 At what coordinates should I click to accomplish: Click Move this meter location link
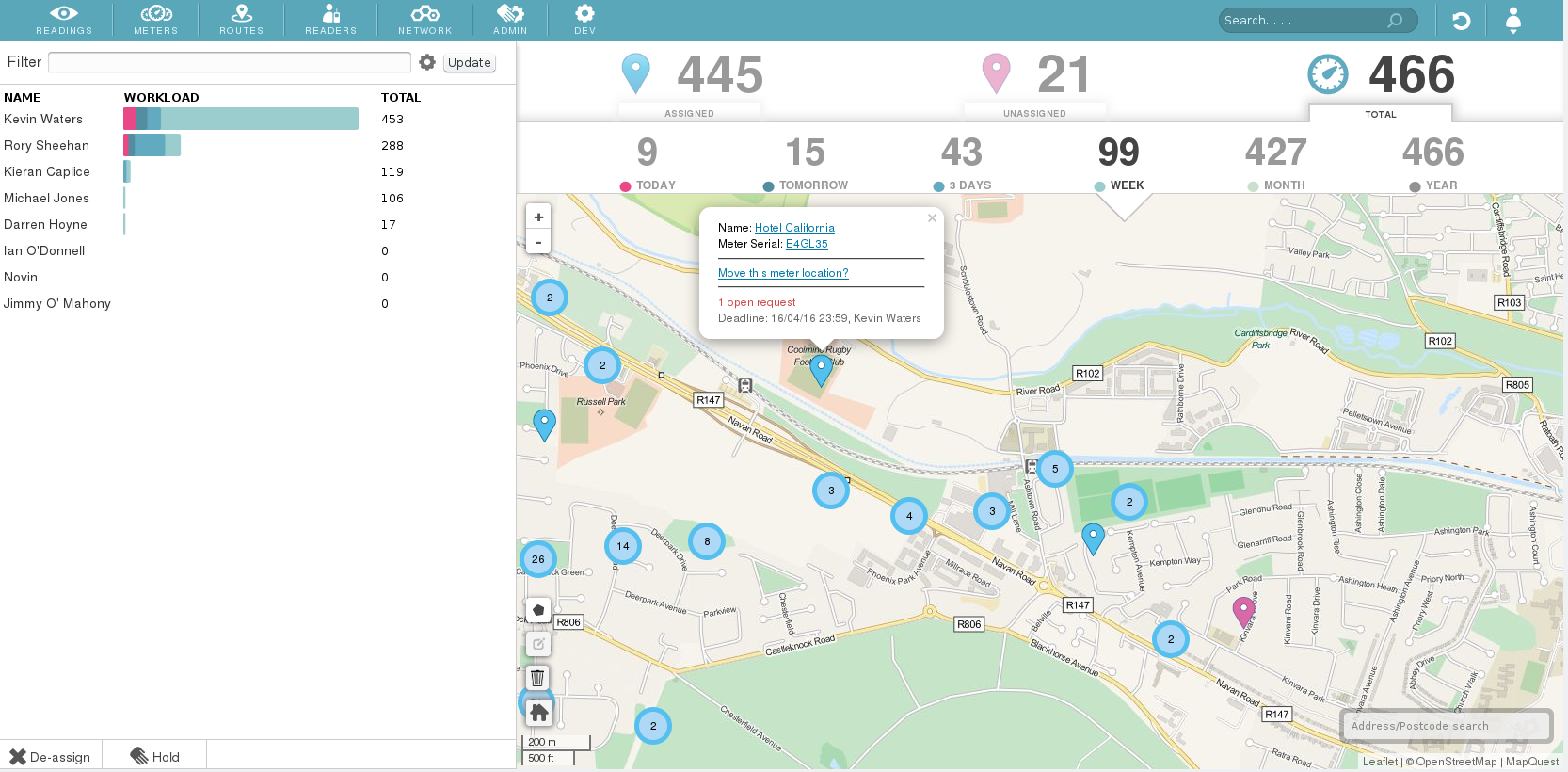pyautogui.click(x=783, y=273)
